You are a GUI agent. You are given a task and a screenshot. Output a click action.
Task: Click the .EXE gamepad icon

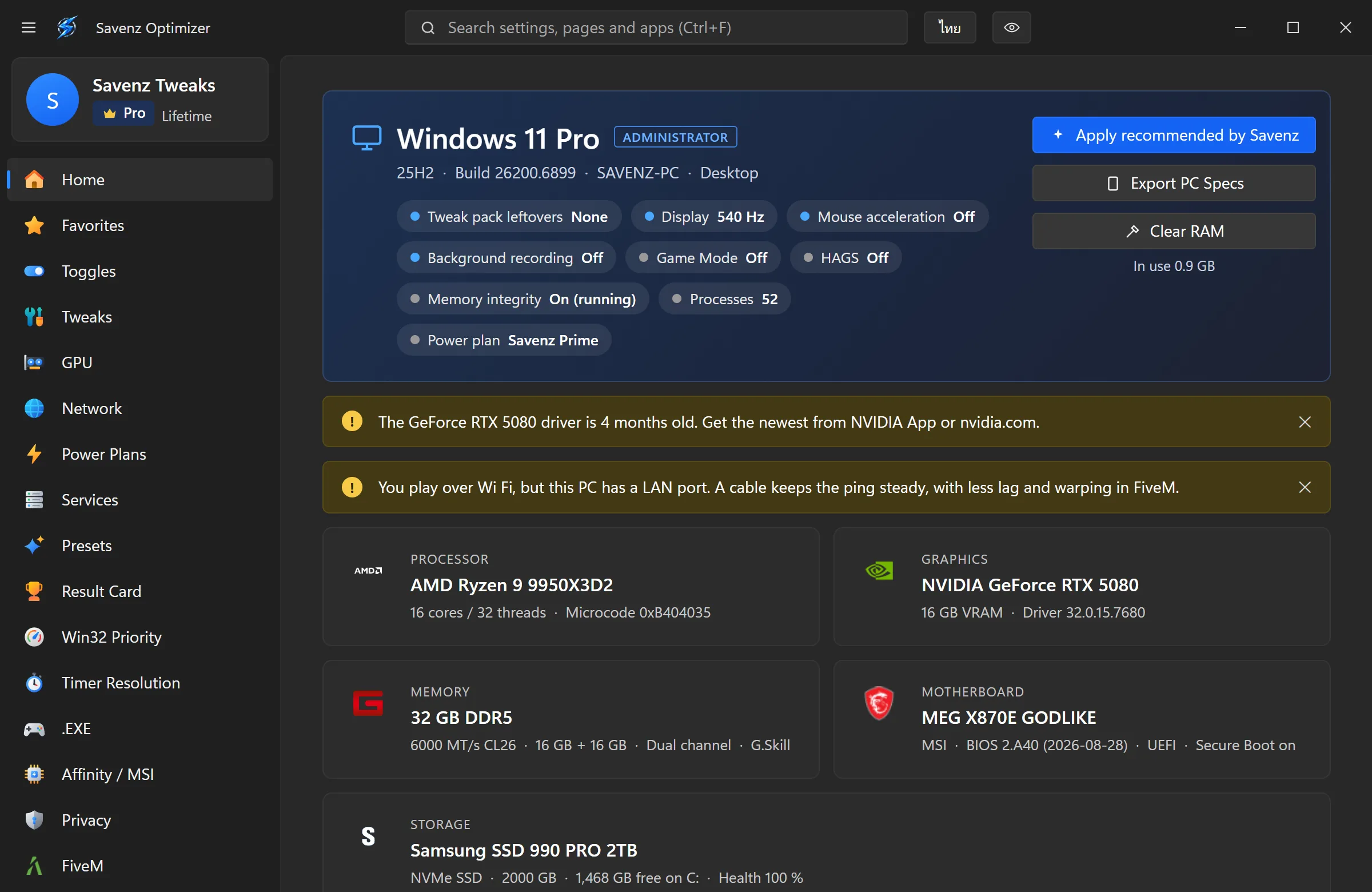coord(34,729)
